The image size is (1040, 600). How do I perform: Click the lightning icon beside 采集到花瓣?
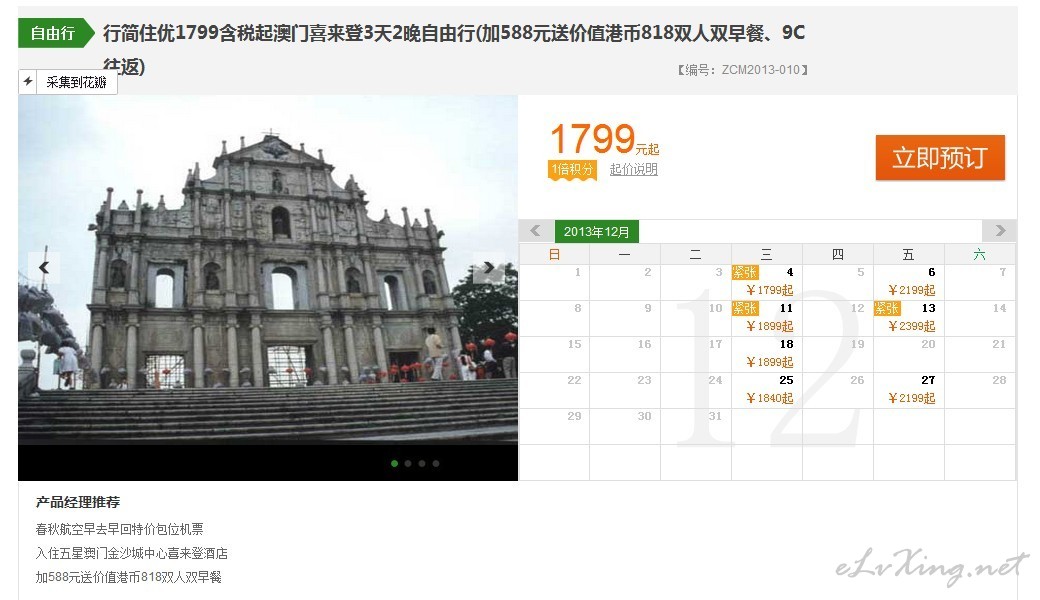click(x=28, y=82)
